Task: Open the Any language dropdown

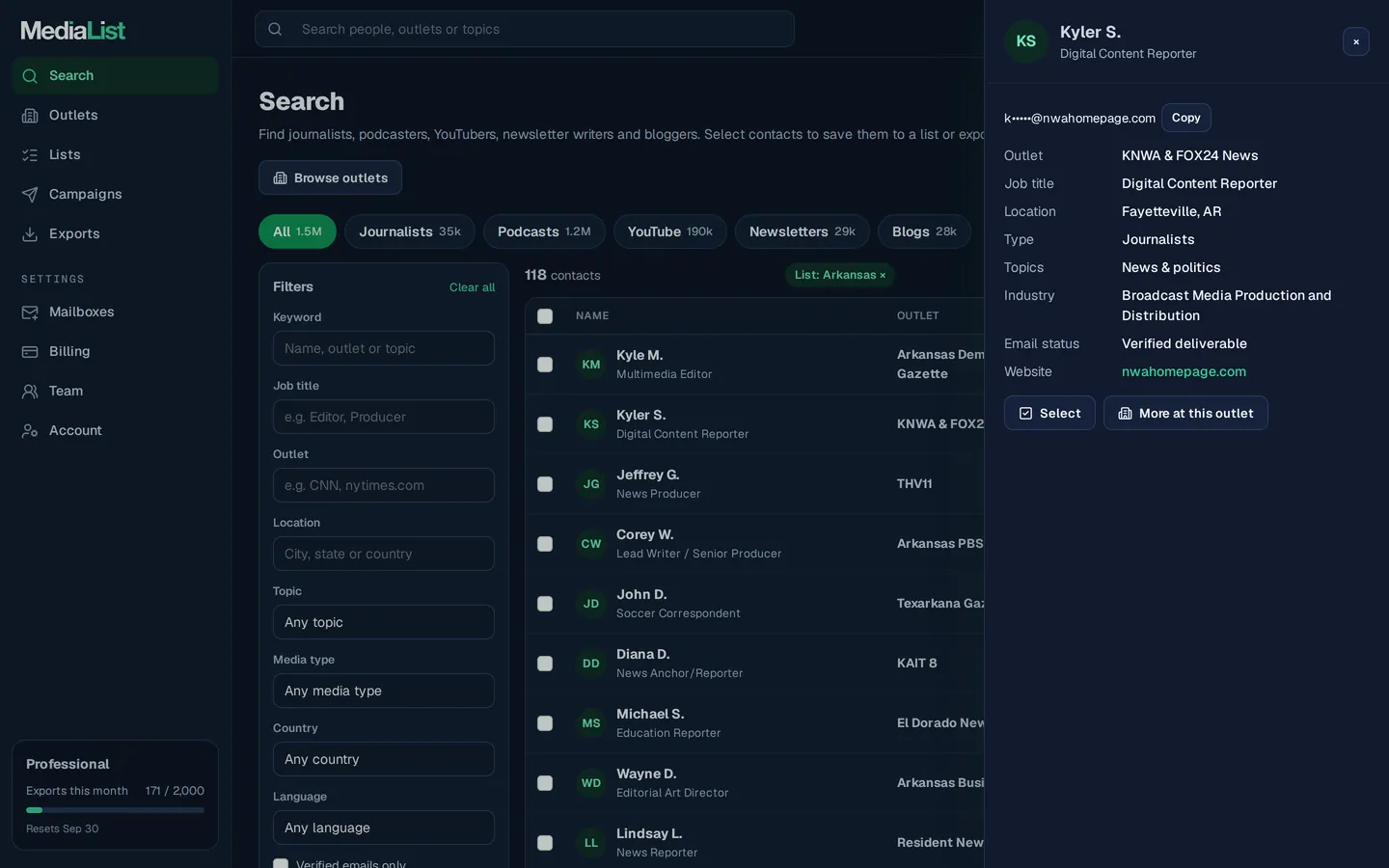Action: [384, 827]
